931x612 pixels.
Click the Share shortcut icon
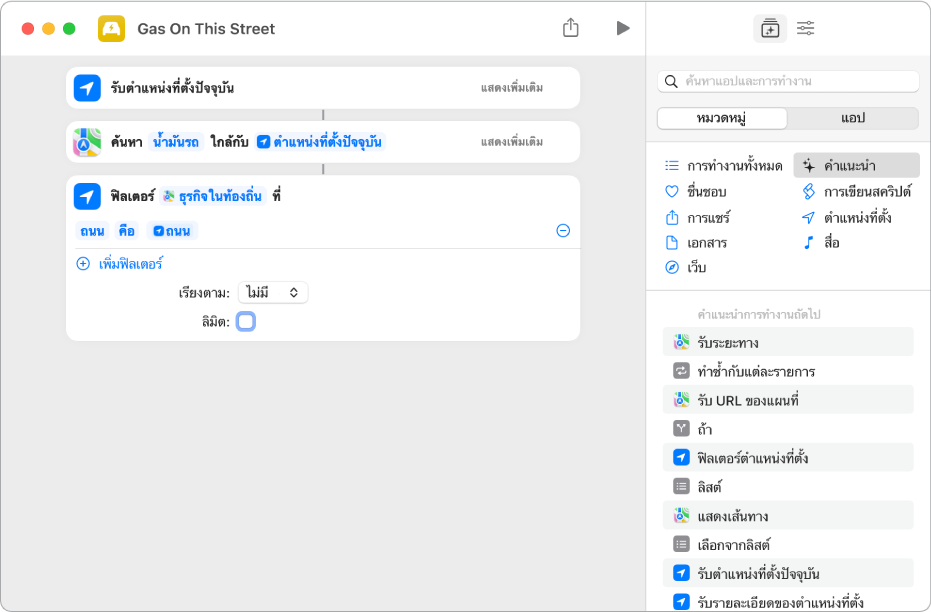point(570,28)
